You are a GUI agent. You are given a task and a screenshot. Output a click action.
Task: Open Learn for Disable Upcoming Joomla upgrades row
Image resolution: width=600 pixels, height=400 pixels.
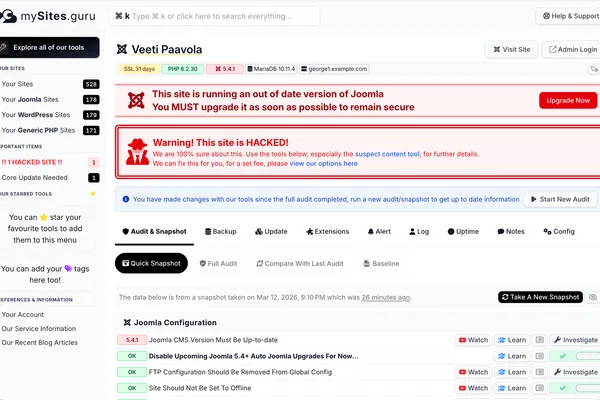tap(512, 356)
